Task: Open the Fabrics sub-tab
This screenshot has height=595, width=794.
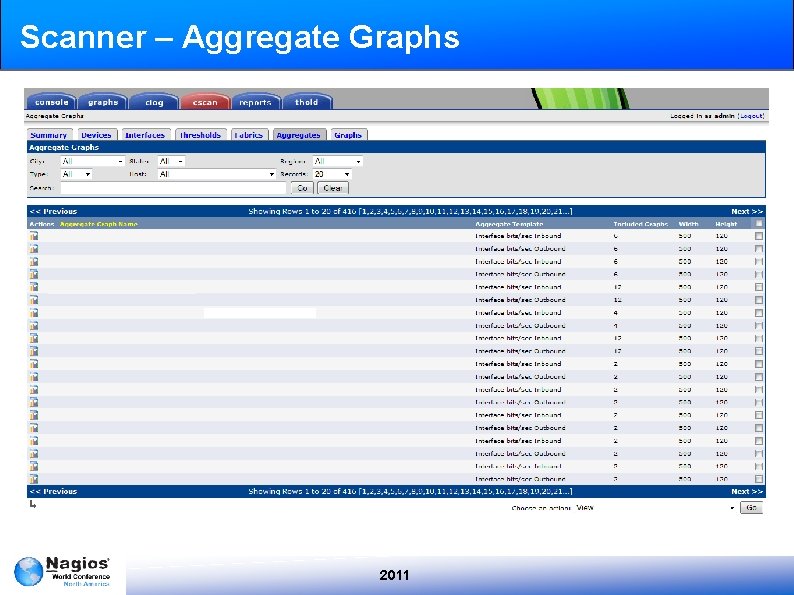Action: click(249, 135)
